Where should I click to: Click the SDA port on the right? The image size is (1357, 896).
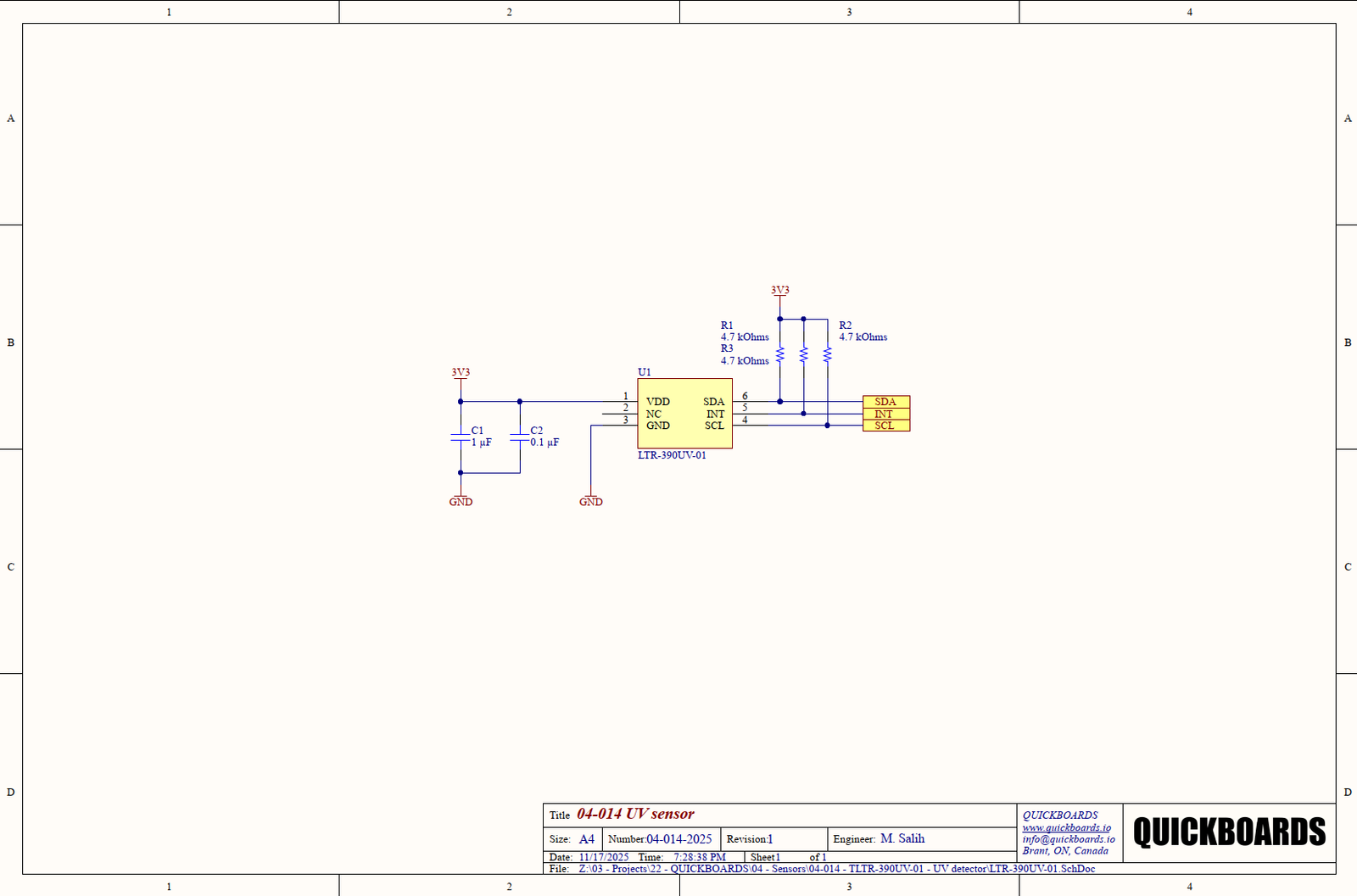coord(885,402)
